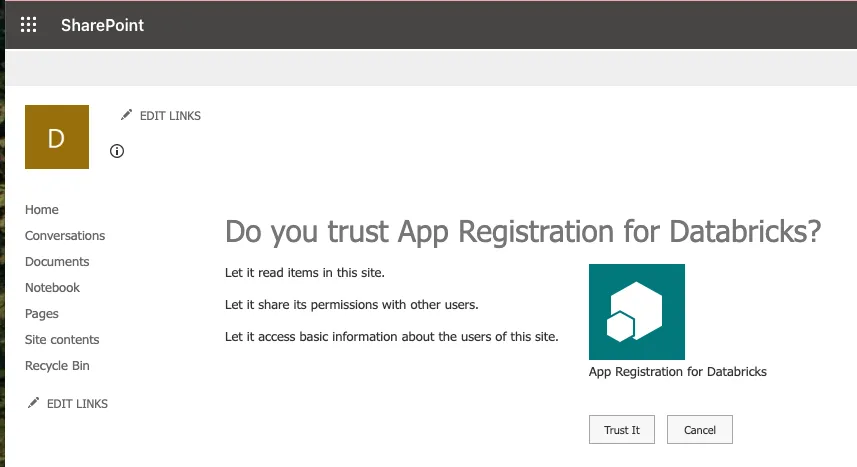Viewport: 857px width, 467px height.
Task: Click the pencil icon by the bottom EDIT LINKS
Action: coord(34,403)
